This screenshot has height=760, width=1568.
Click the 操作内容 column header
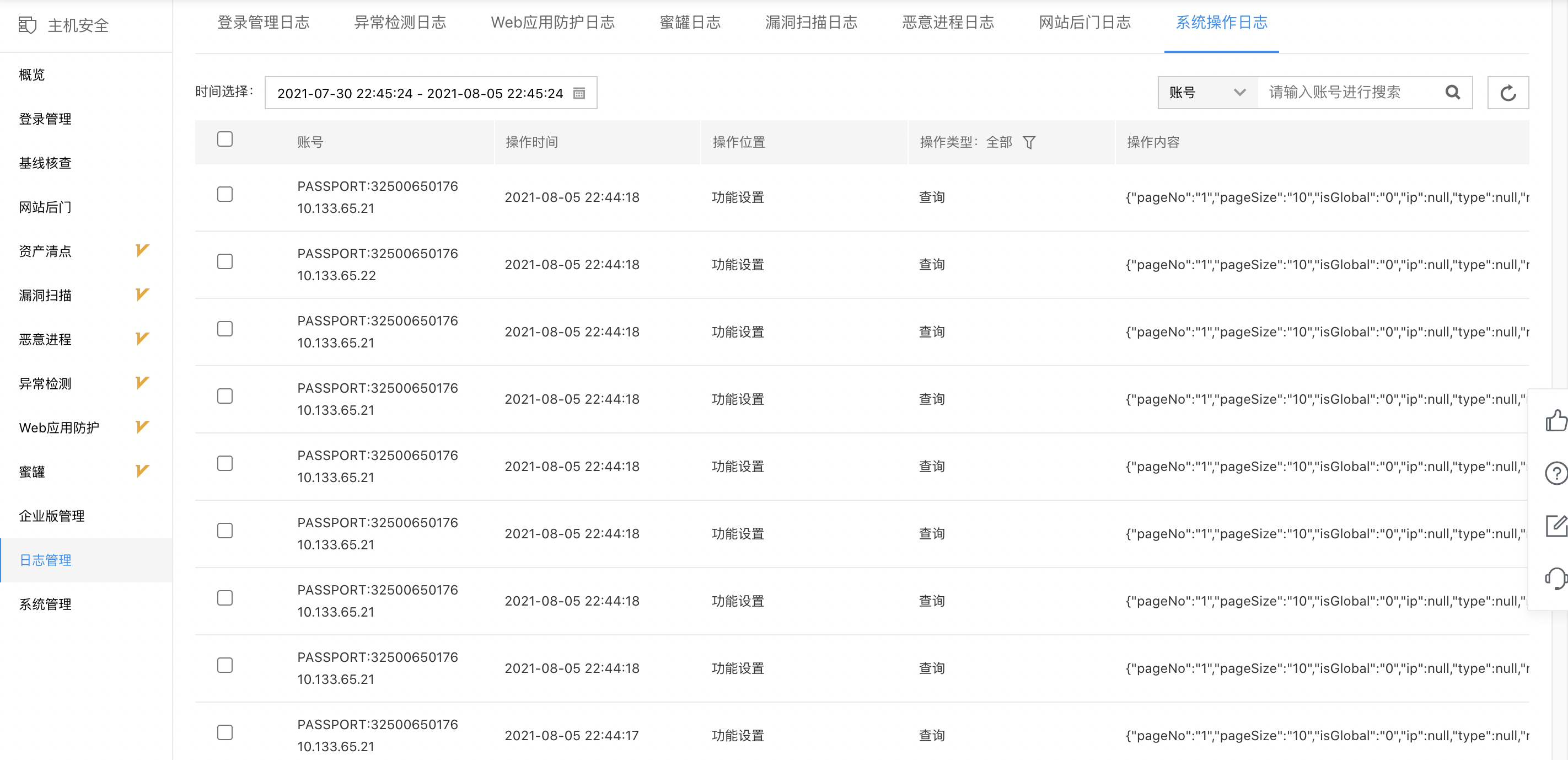pos(1153,142)
